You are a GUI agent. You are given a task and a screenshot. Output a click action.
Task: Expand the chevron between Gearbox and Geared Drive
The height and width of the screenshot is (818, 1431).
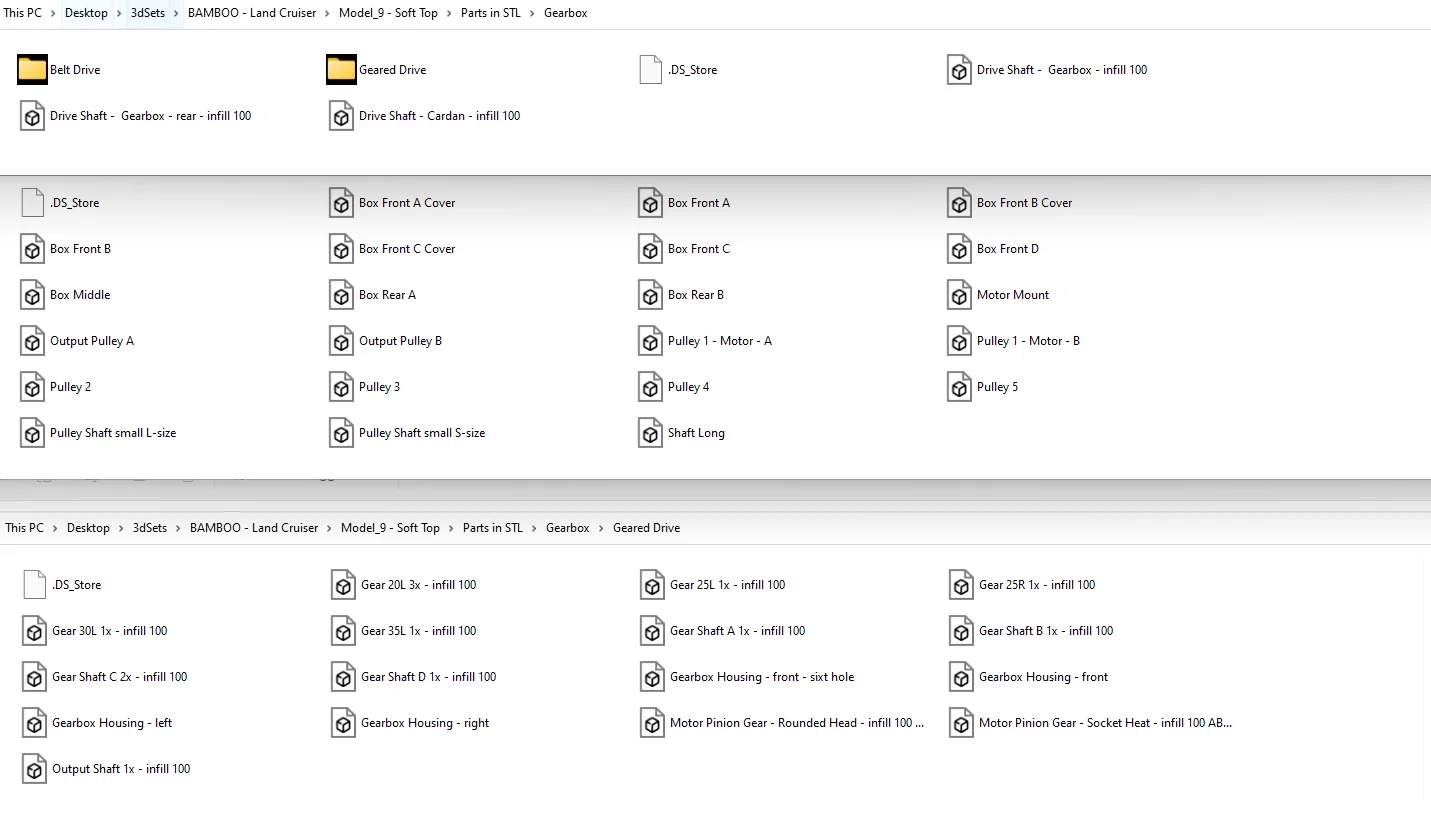point(601,528)
